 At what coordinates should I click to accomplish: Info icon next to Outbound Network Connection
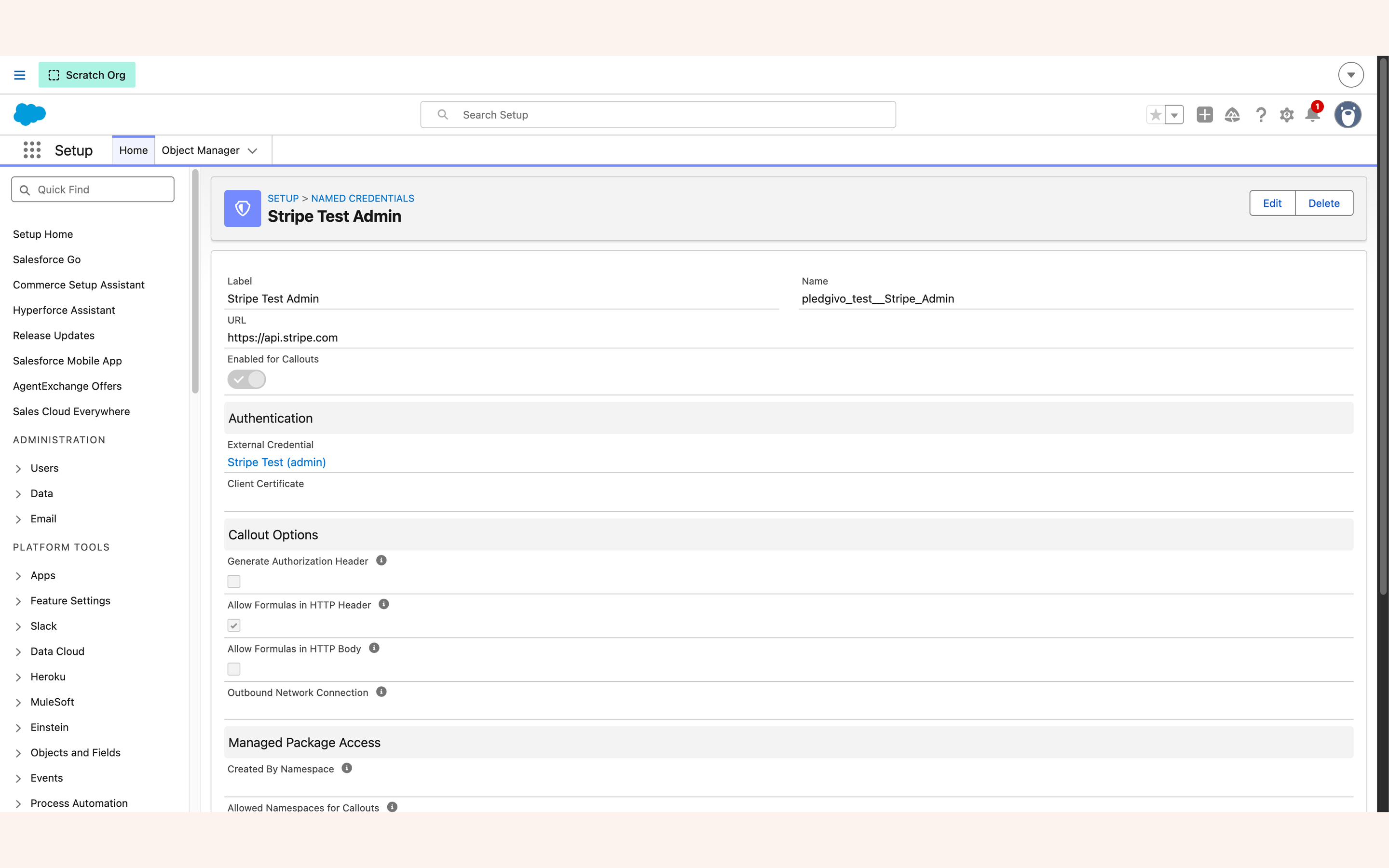[x=381, y=692]
